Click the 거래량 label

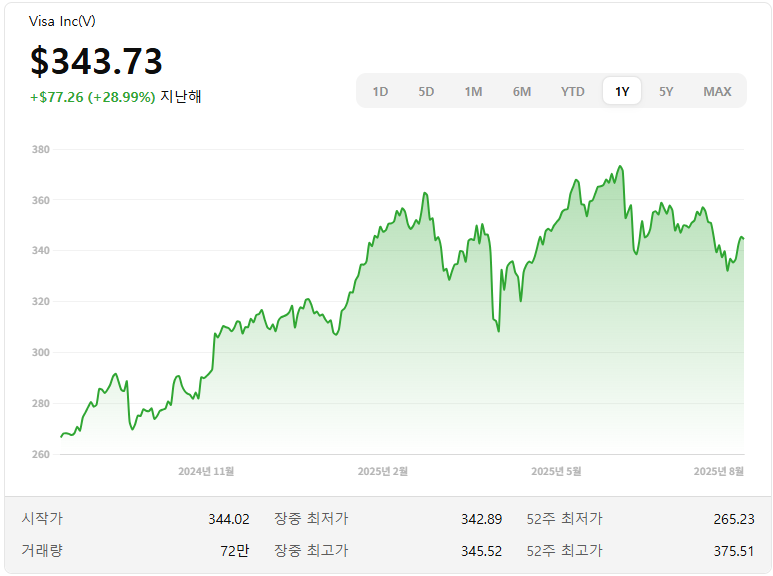coord(42,550)
